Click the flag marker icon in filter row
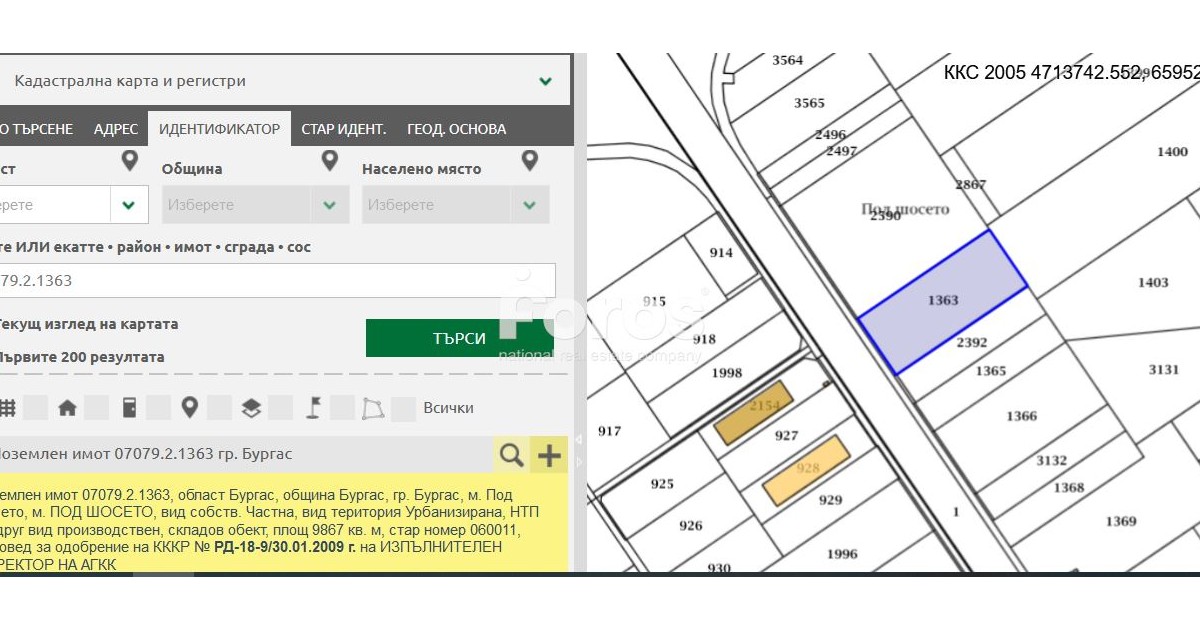 [313, 407]
